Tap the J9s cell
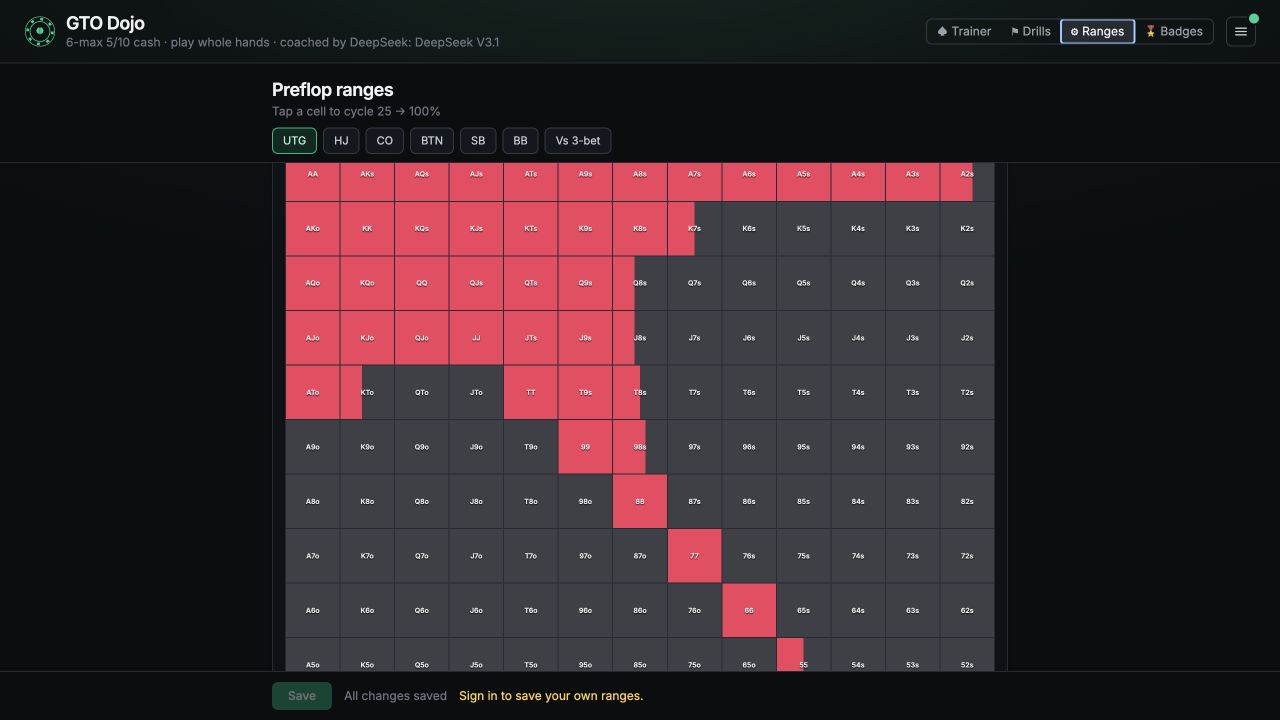Image resolution: width=1280 pixels, height=720 pixels. pos(585,338)
